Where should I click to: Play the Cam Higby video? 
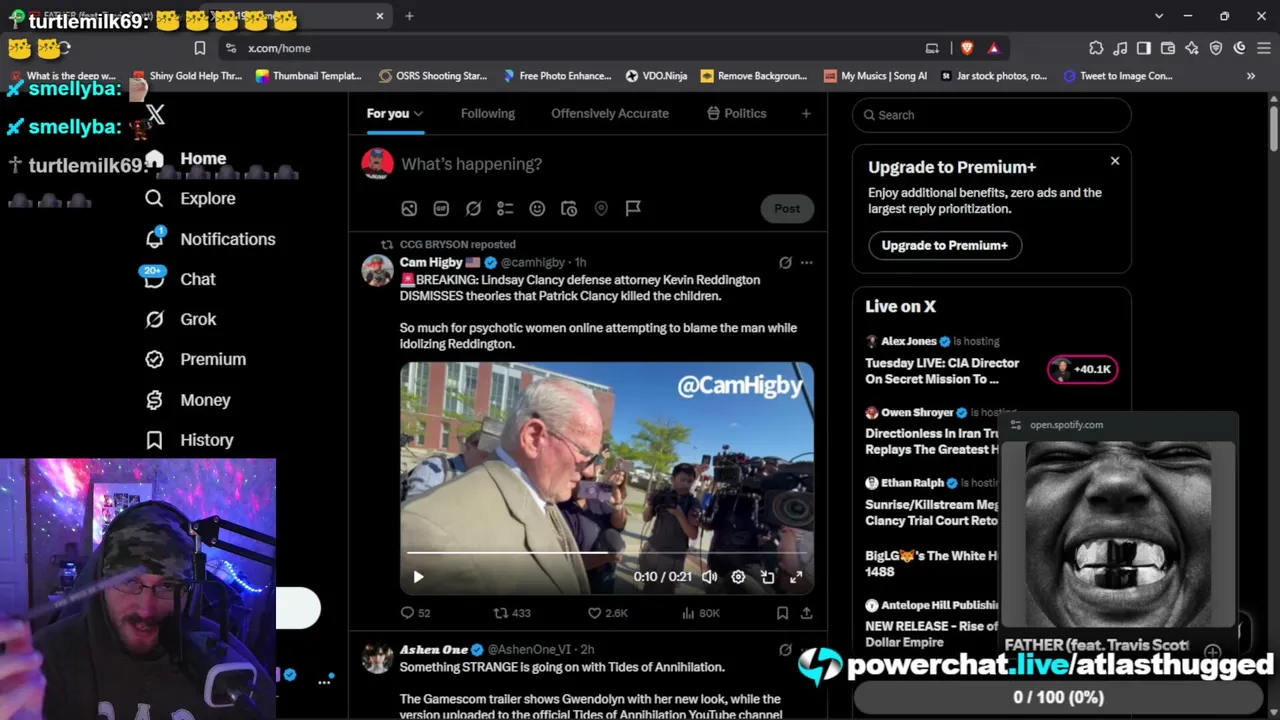pos(418,577)
